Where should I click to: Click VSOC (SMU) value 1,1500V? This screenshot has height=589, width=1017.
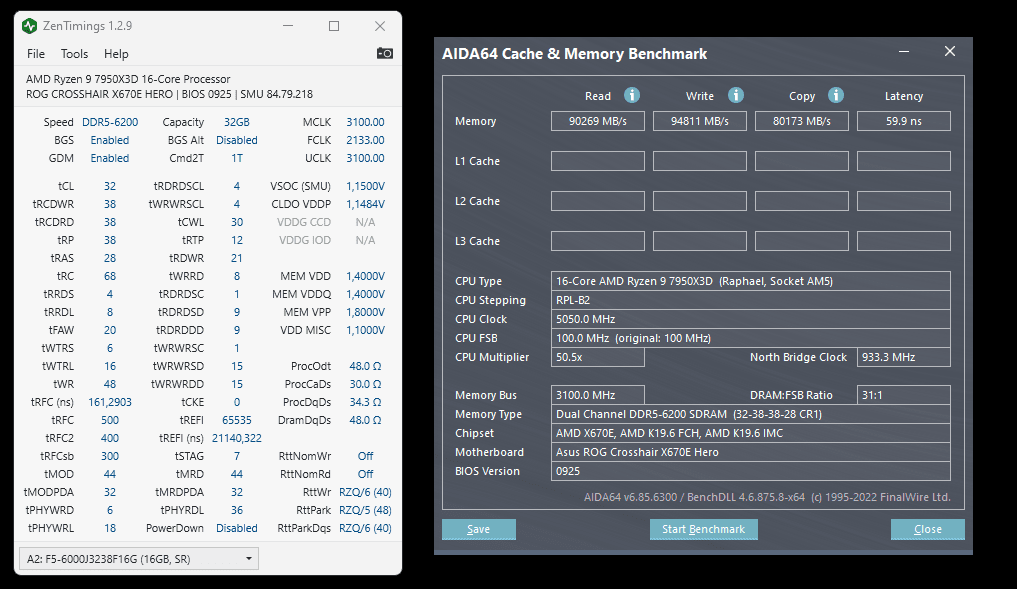(x=365, y=186)
